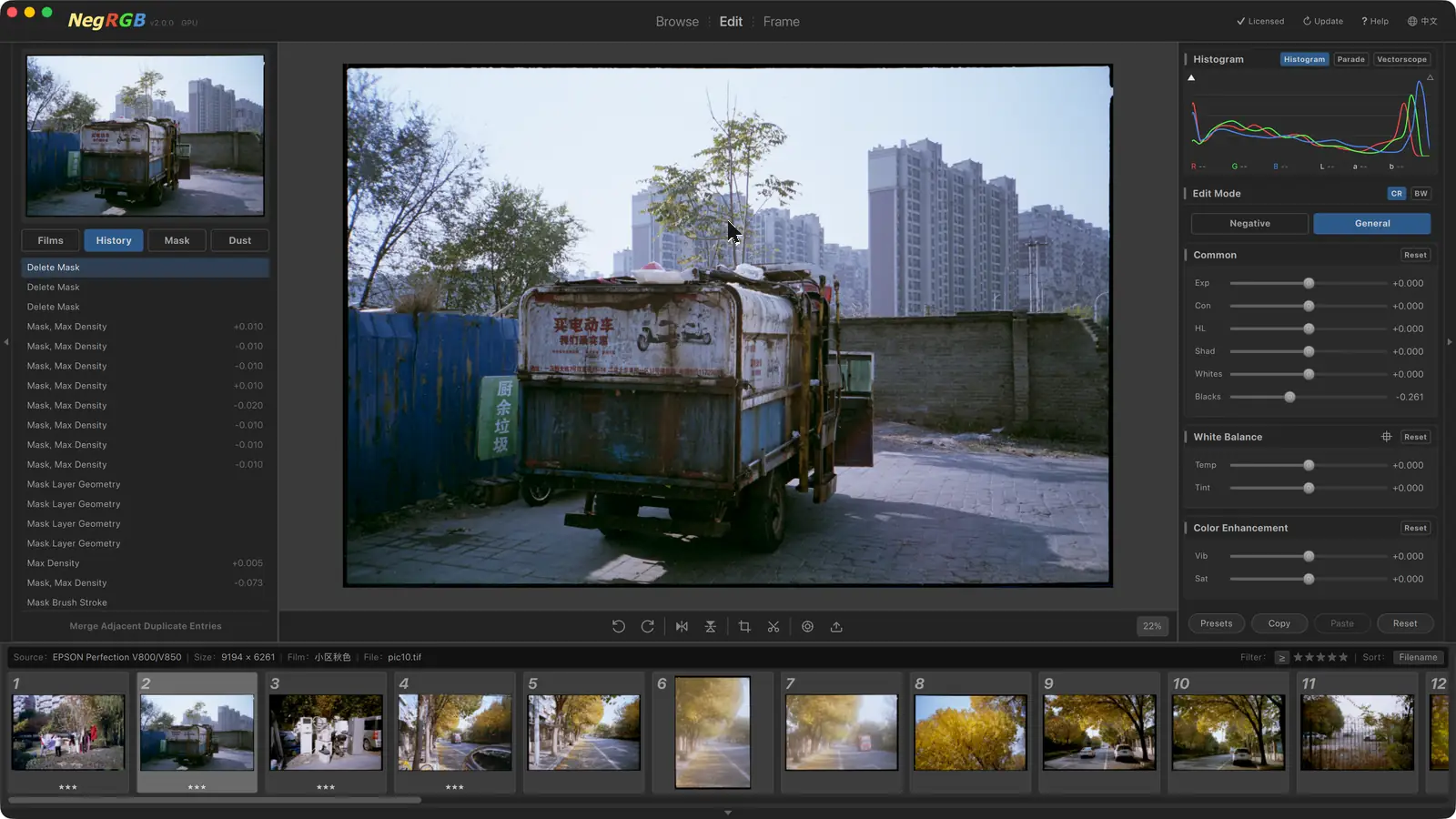Open the filter comparison operator dropdown
The width and height of the screenshot is (1456, 819).
(x=1281, y=657)
